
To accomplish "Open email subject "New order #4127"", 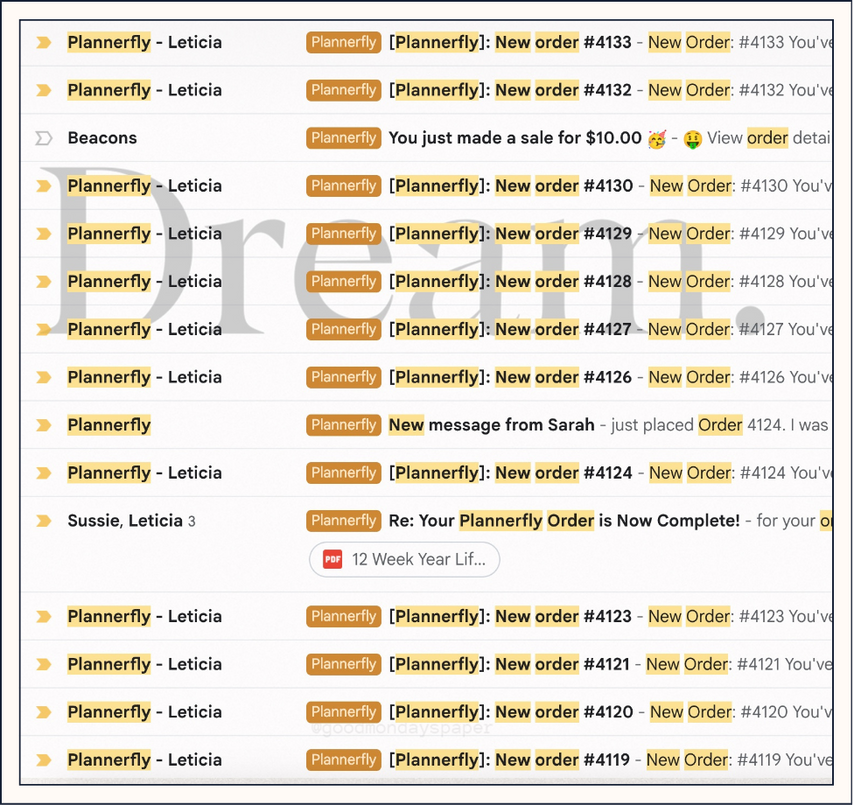I will pyautogui.click(x=510, y=330).
